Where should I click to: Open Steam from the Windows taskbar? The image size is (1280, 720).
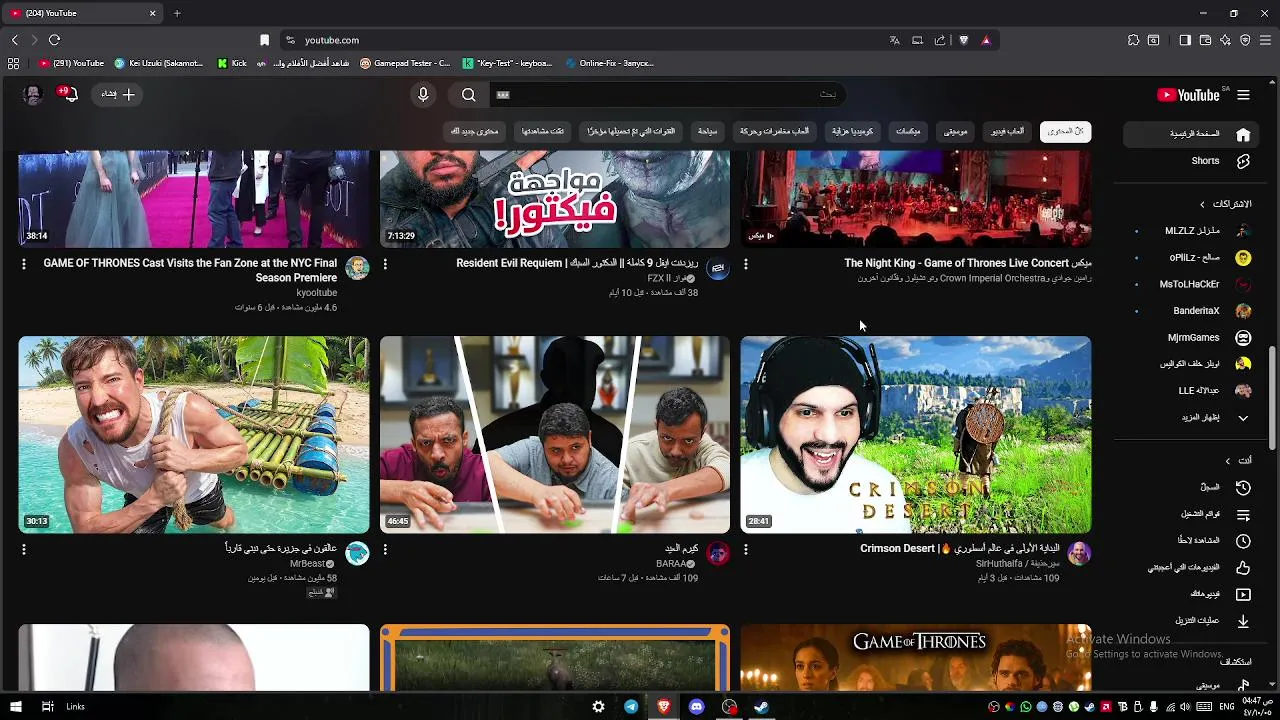pos(761,707)
